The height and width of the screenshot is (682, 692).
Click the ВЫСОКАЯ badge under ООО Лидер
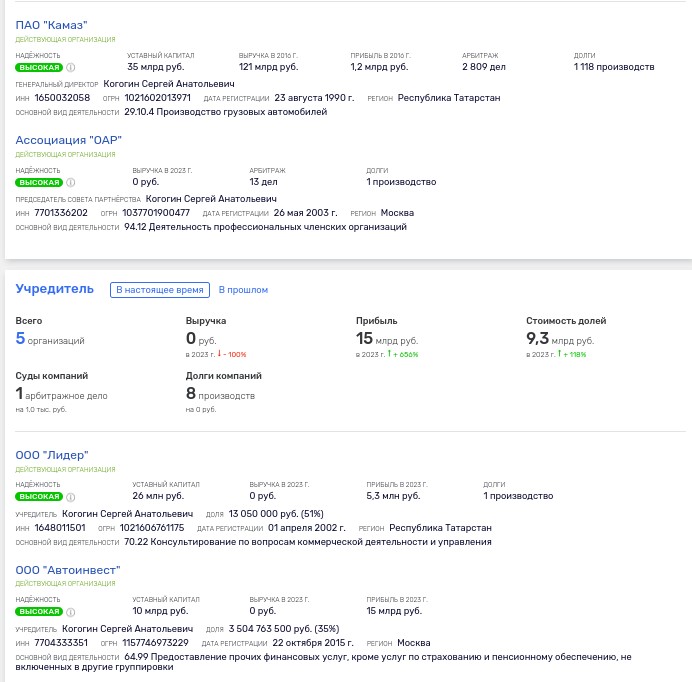39,497
